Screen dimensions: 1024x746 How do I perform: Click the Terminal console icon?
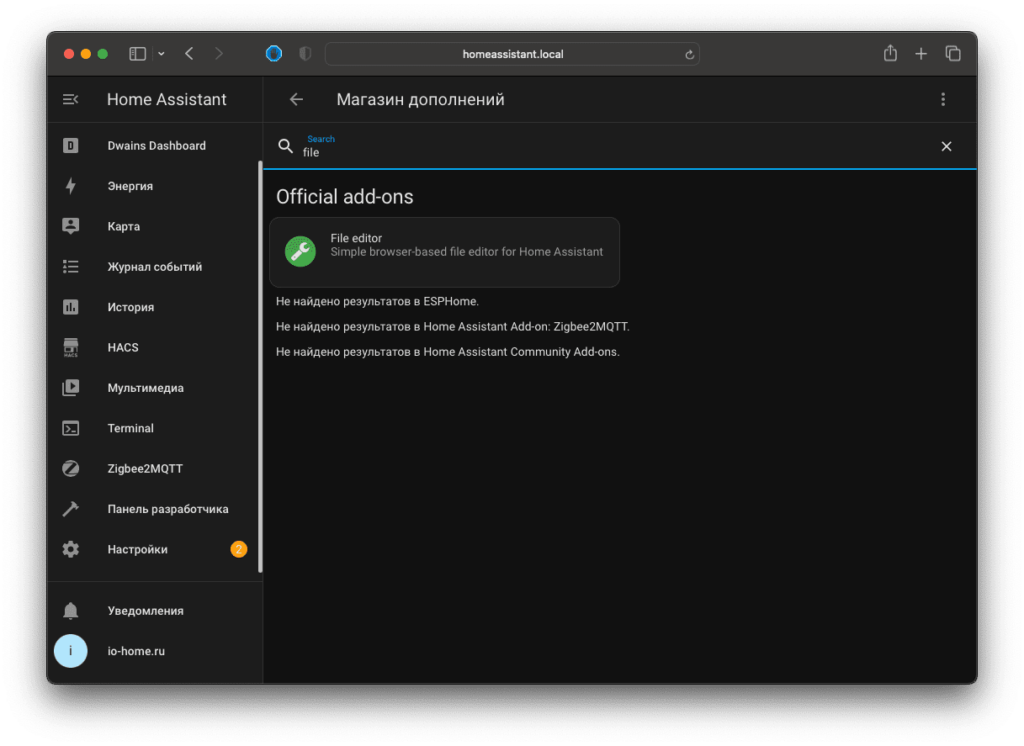[x=71, y=429]
